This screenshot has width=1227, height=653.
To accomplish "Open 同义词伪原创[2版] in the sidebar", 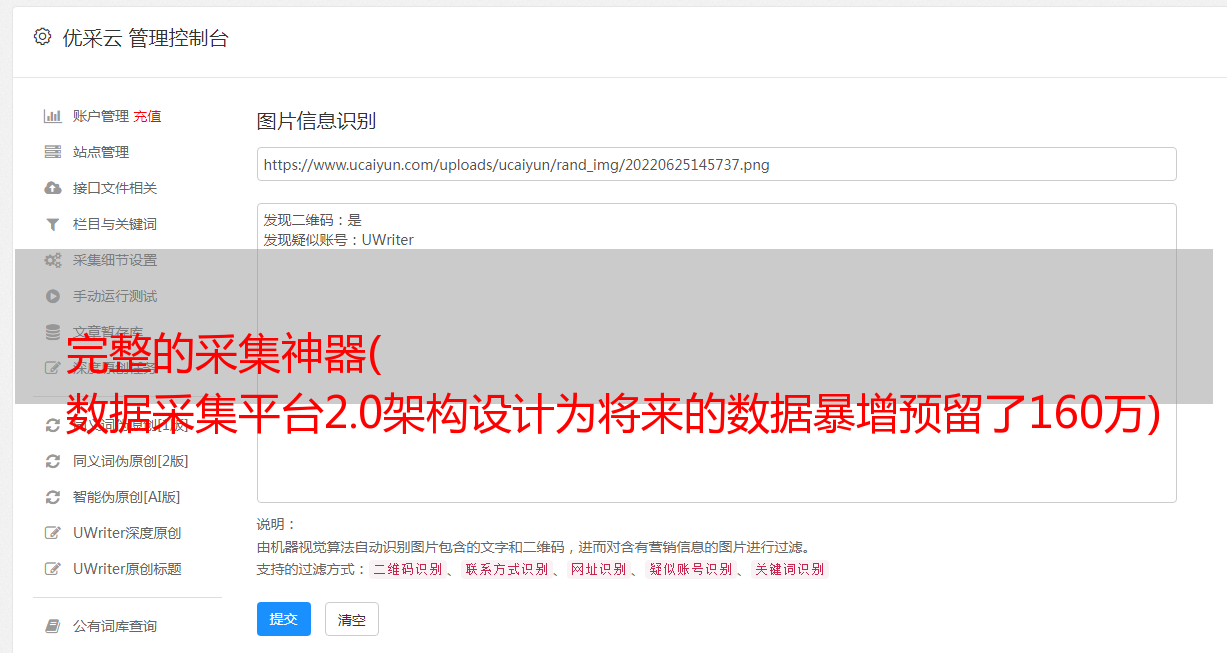I will pyautogui.click(x=131, y=461).
